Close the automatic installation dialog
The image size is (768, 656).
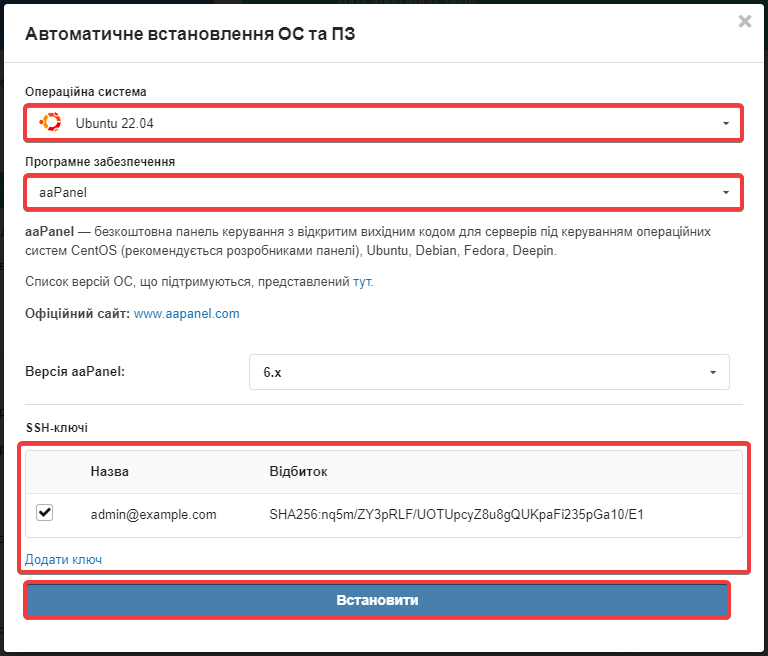(x=744, y=21)
